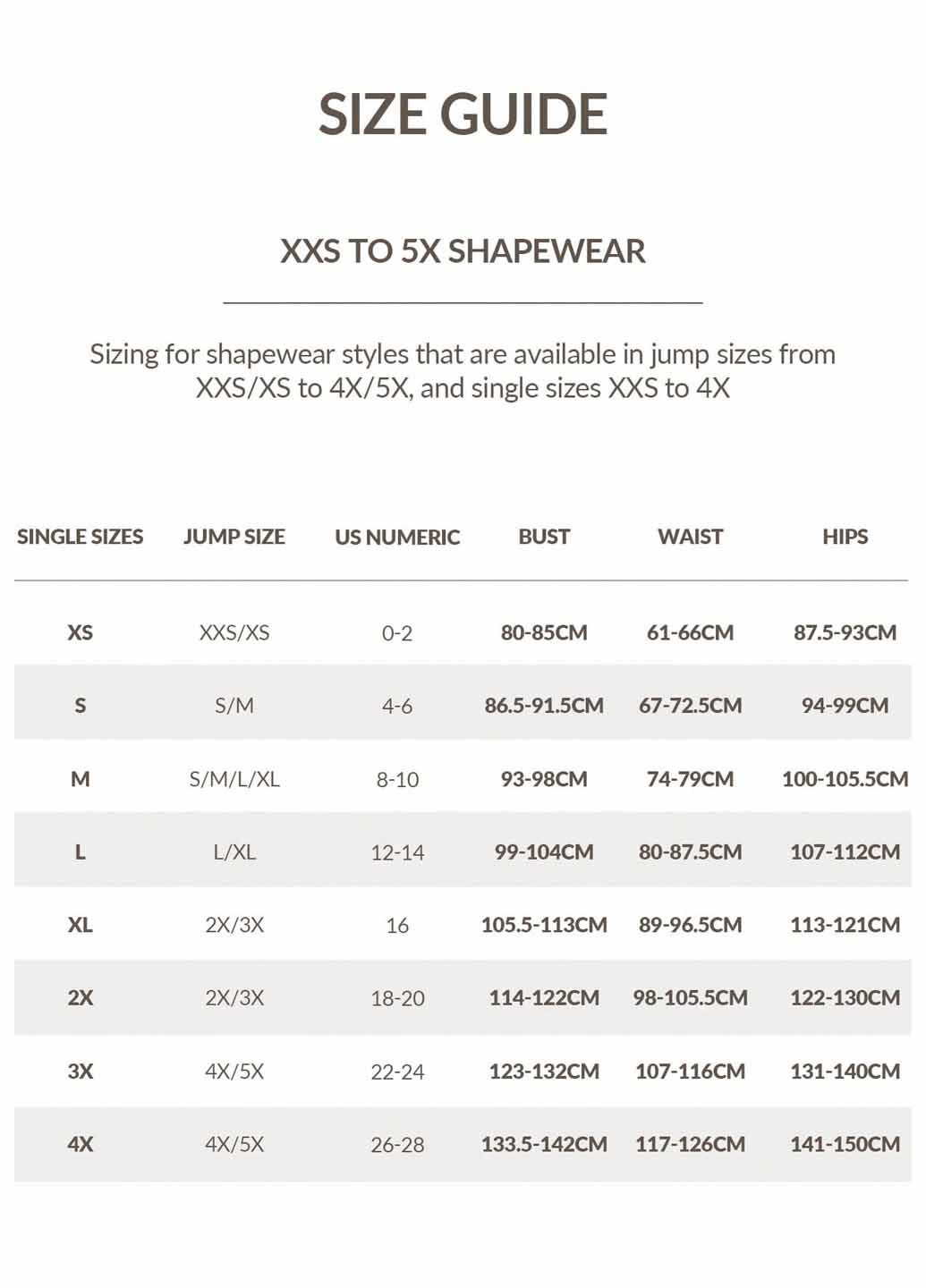
Task: Click the 131-140CM hips measurement
Action: point(845,1072)
